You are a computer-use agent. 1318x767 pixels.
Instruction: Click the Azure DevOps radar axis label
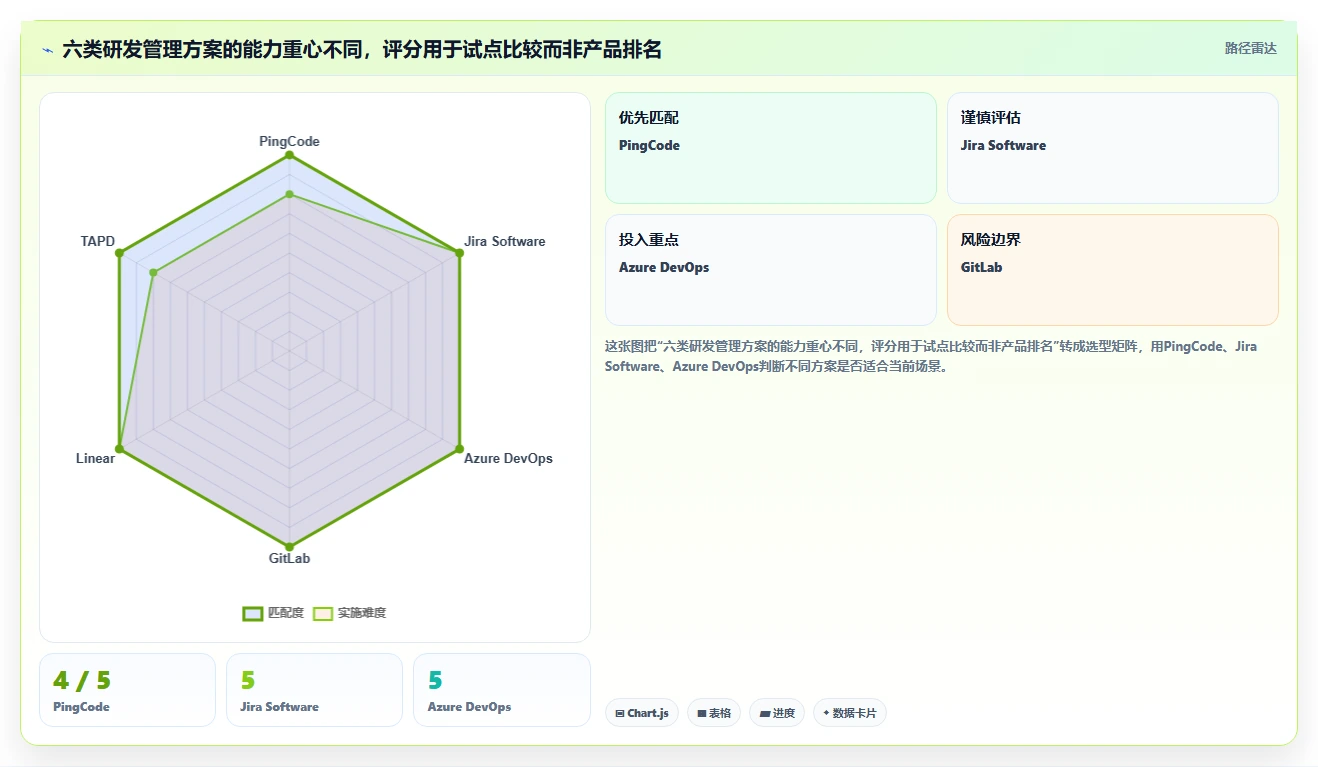[508, 458]
